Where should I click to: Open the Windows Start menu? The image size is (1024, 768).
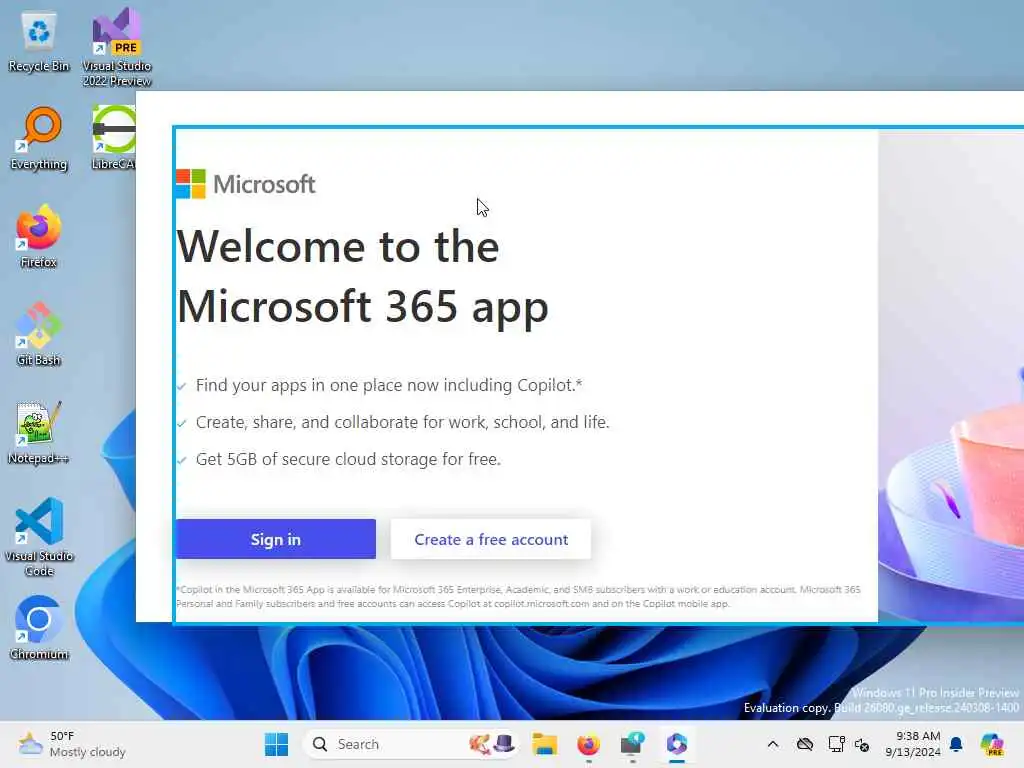tap(276, 744)
